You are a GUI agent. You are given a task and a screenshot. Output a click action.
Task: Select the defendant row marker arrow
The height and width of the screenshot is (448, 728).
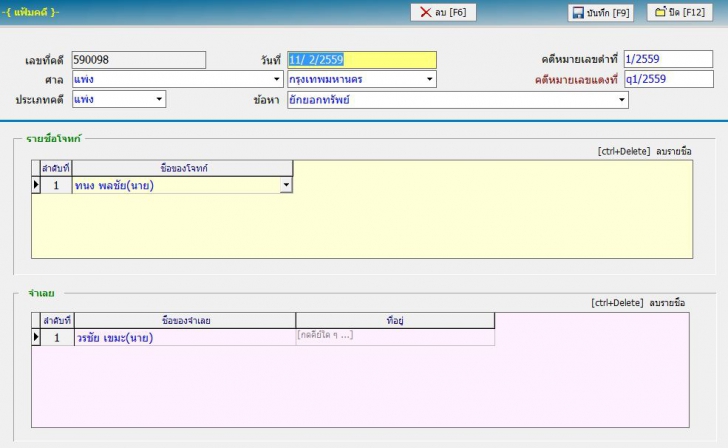click(x=36, y=337)
